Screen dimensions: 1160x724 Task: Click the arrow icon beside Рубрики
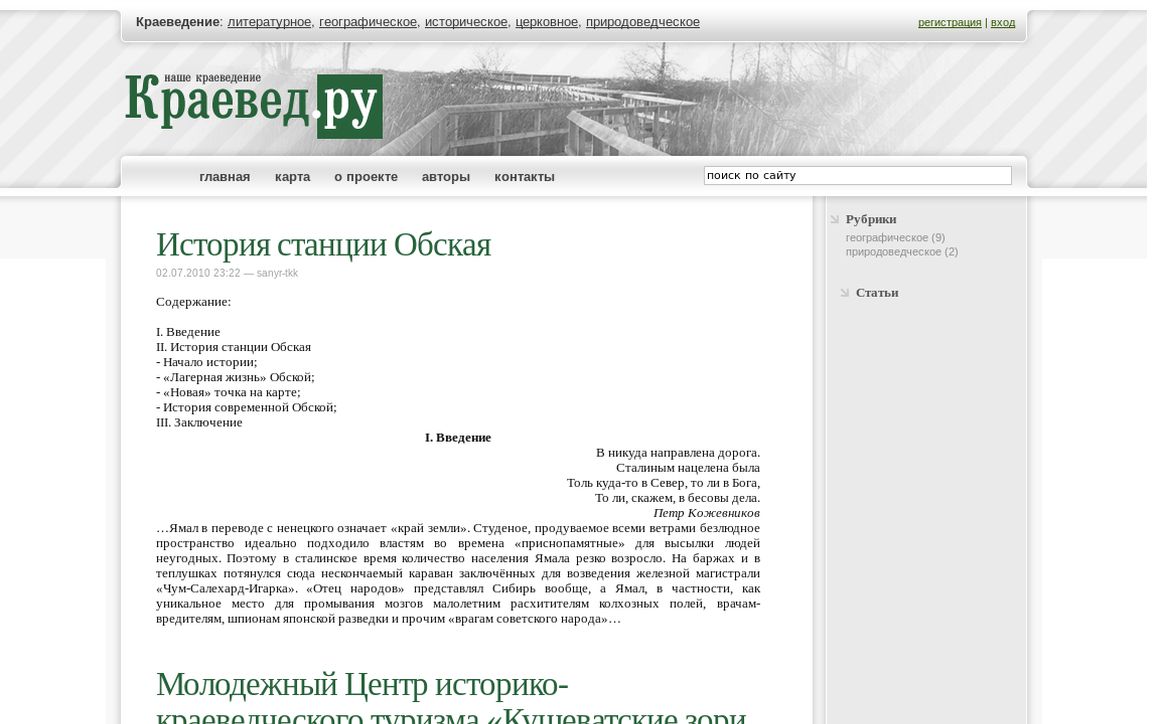[x=834, y=219]
